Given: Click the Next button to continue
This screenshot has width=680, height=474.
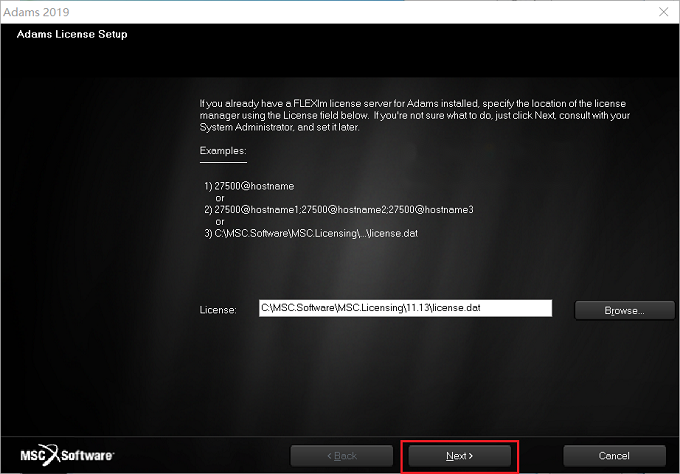Looking at the screenshot, I should click(x=459, y=456).
